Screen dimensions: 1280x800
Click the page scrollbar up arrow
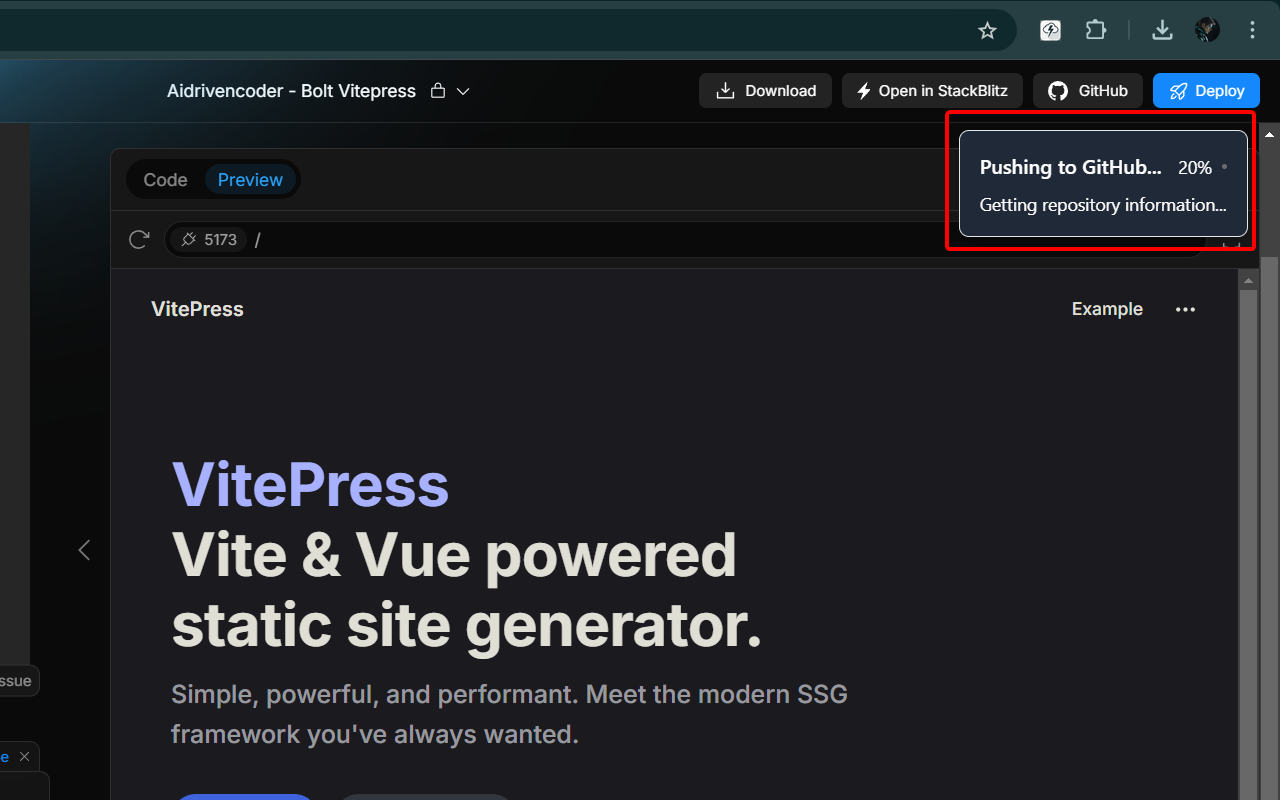point(1270,134)
